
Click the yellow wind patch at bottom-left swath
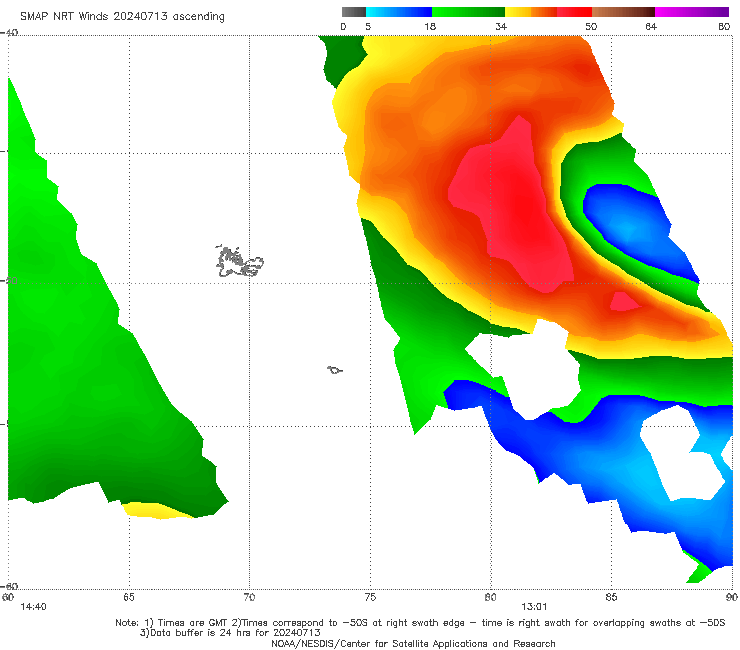pos(156,511)
